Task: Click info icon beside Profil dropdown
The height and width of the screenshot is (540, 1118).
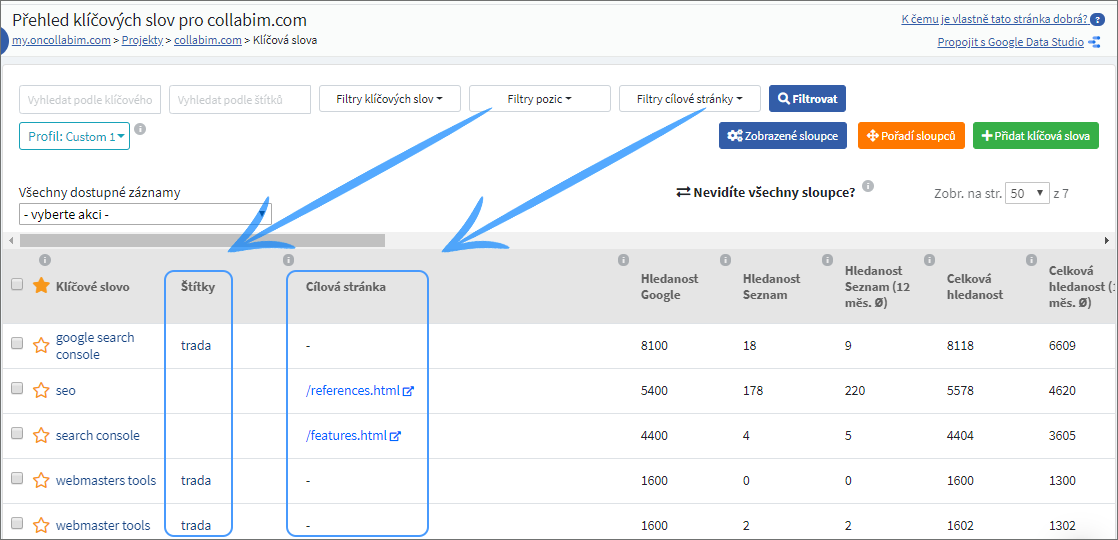Action: [140, 129]
